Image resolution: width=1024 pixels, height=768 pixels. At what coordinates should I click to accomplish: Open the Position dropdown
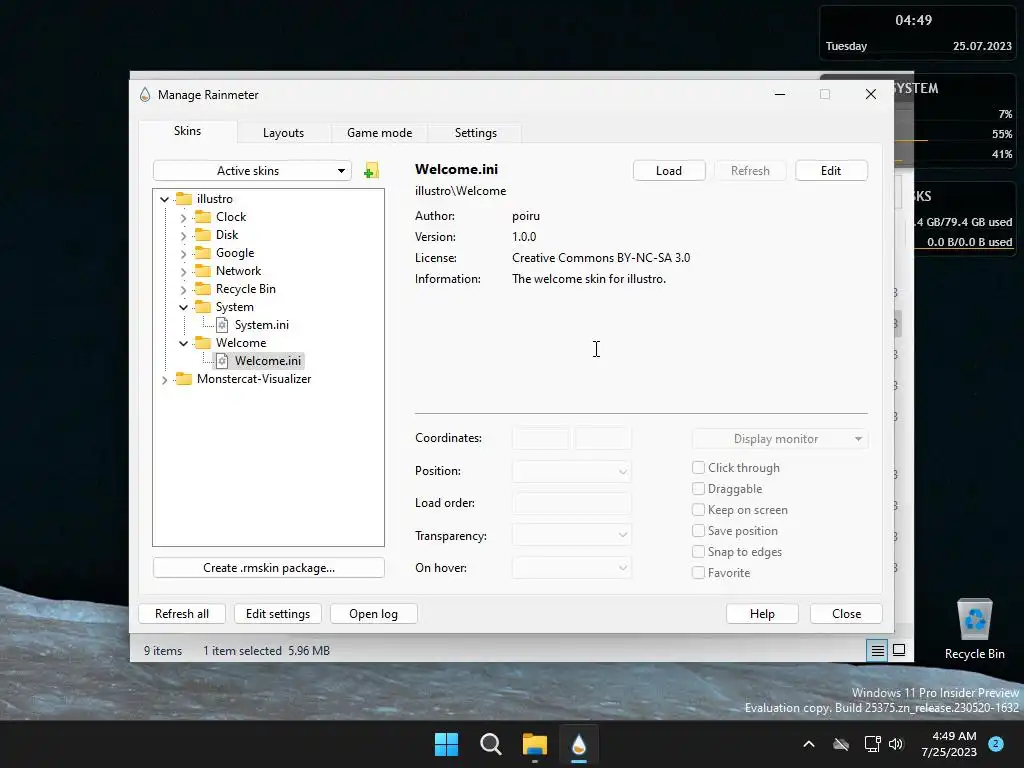pyautogui.click(x=571, y=471)
